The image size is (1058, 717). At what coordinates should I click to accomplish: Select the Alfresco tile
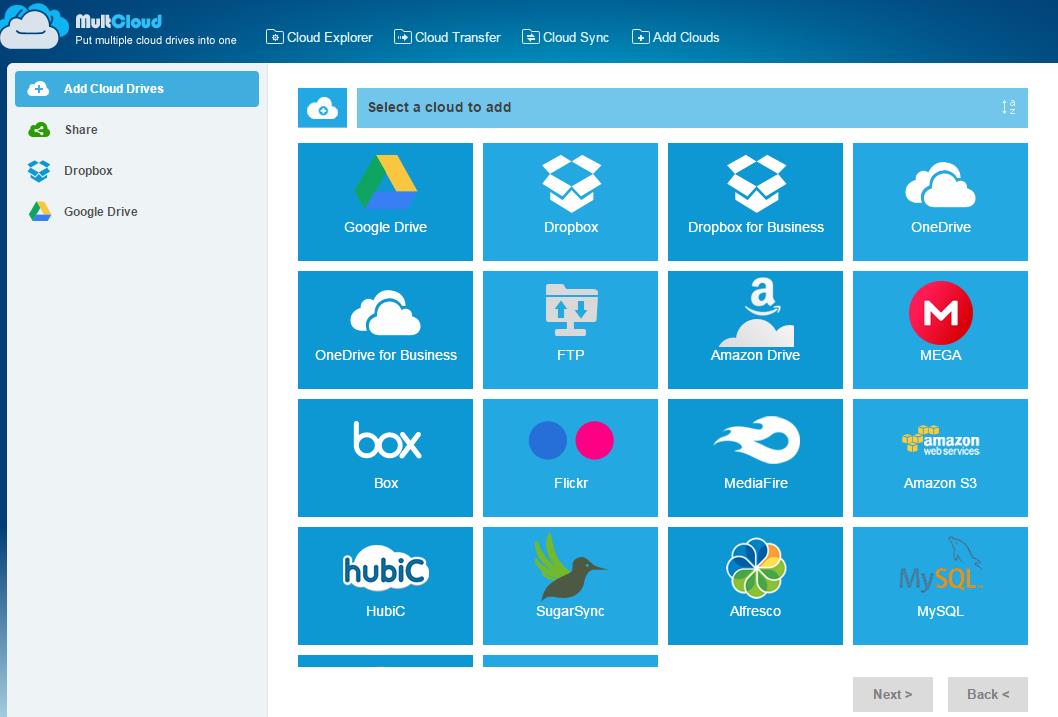(755, 586)
